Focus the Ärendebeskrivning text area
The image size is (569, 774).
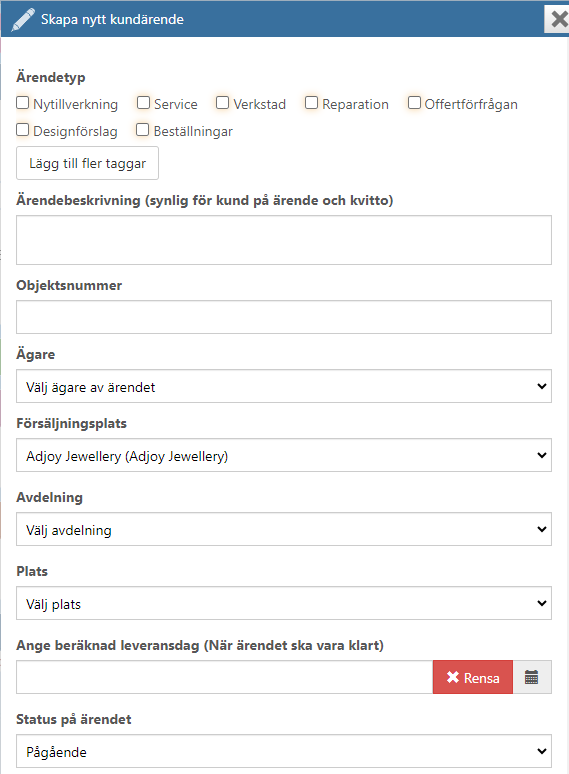pyautogui.click(x=284, y=240)
